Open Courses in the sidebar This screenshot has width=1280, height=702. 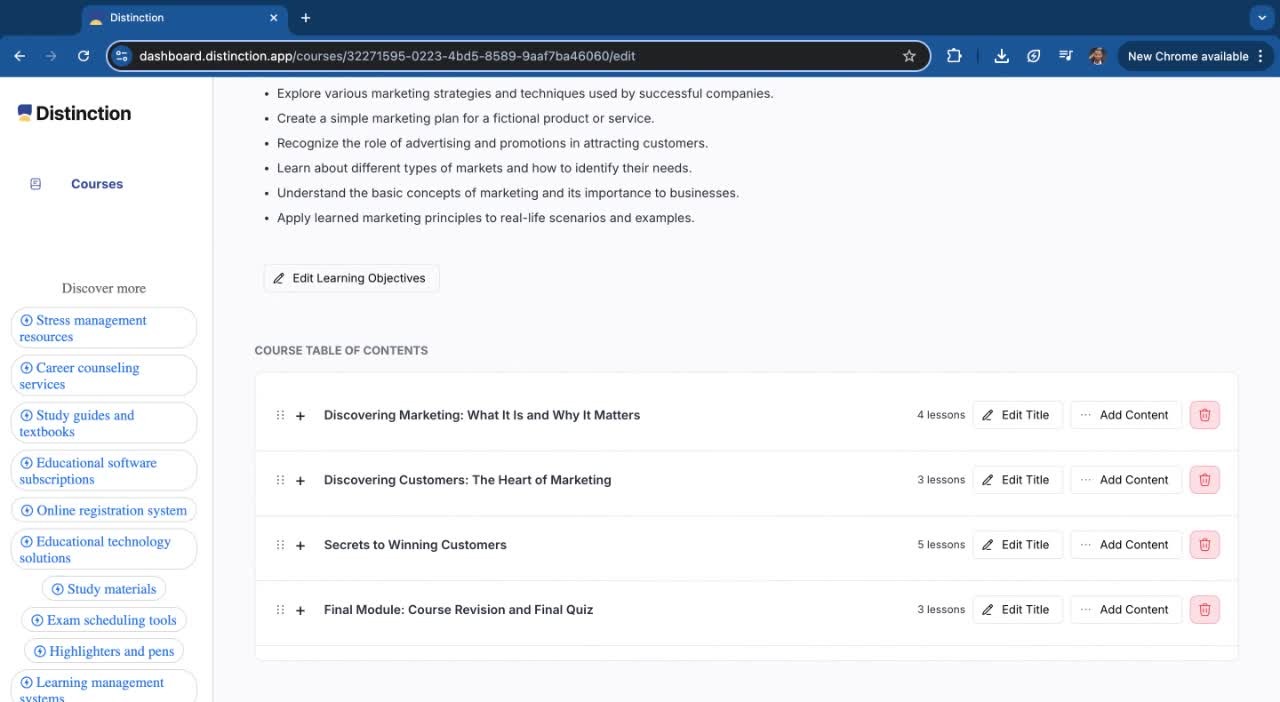pyautogui.click(x=96, y=184)
